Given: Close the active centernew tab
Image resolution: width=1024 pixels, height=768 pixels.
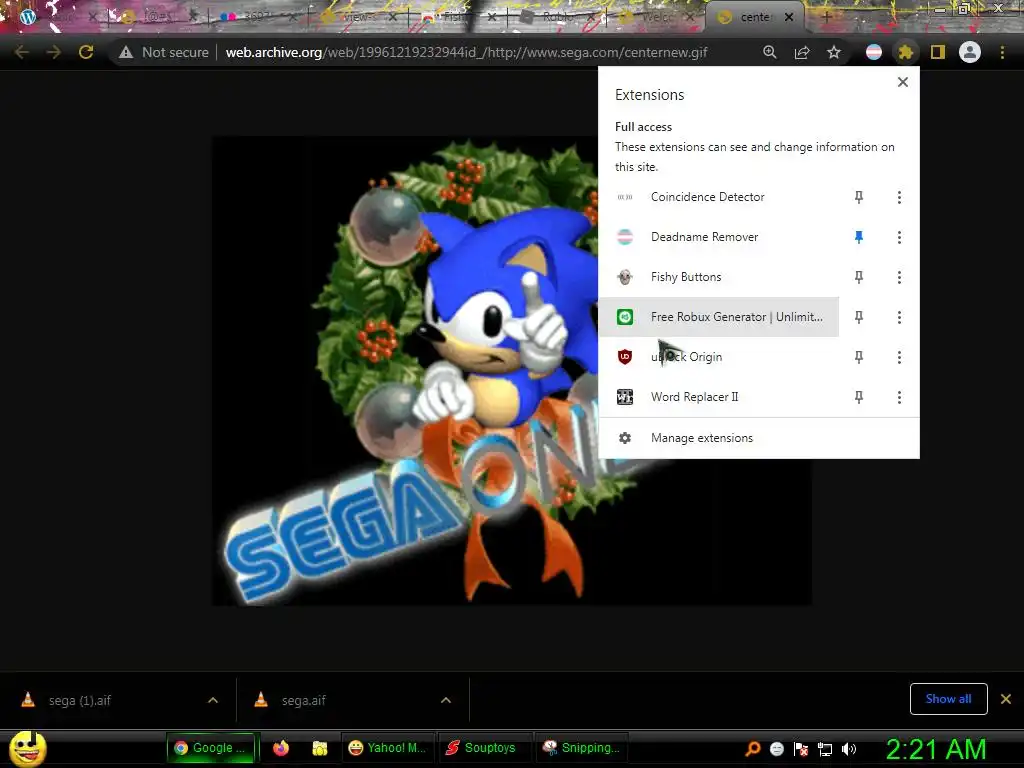Looking at the screenshot, I should (789, 17).
